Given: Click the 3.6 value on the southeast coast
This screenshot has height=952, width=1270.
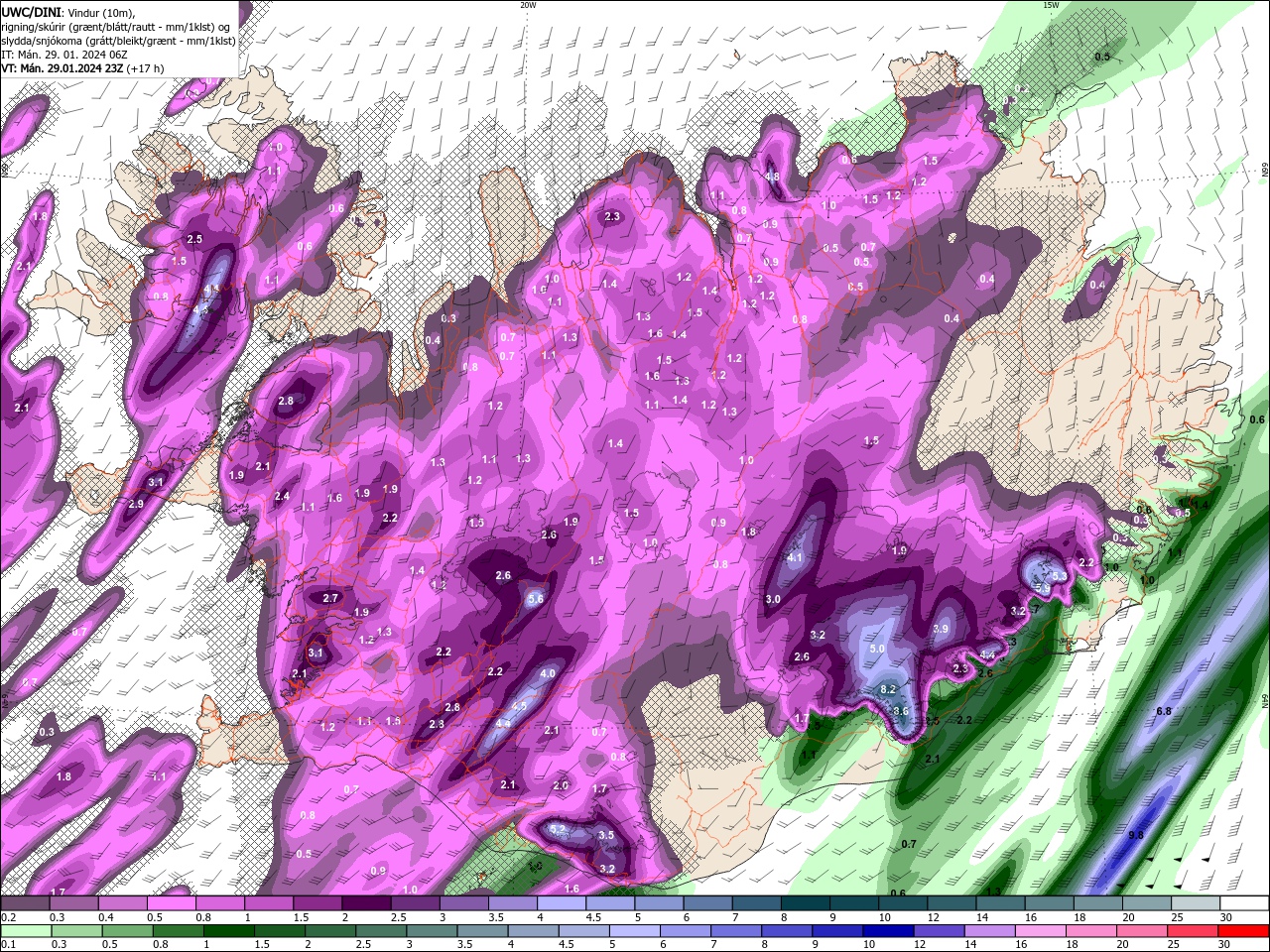Looking at the screenshot, I should [901, 711].
